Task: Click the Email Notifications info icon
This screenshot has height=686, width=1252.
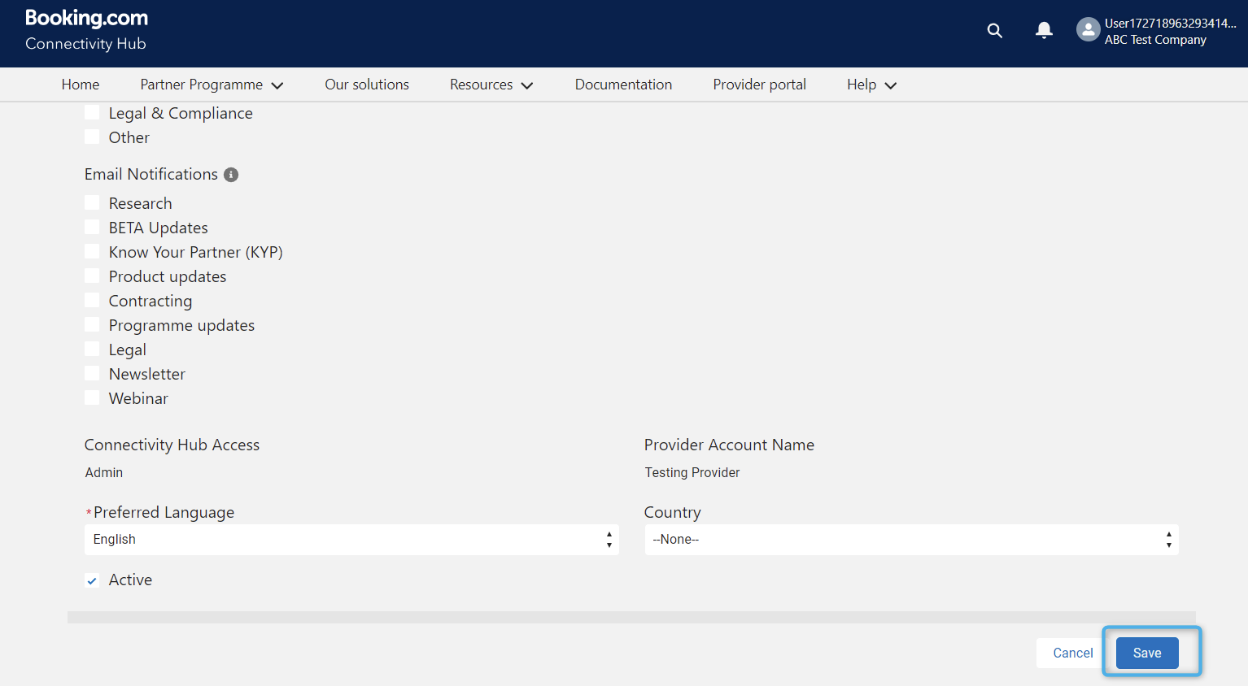Action: tap(231, 175)
